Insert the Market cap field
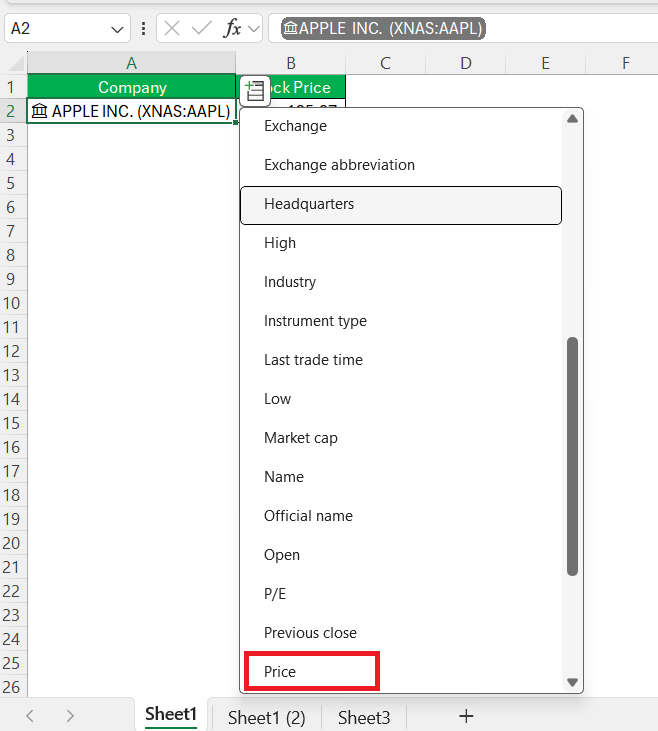This screenshot has height=731, width=658. coord(401,438)
